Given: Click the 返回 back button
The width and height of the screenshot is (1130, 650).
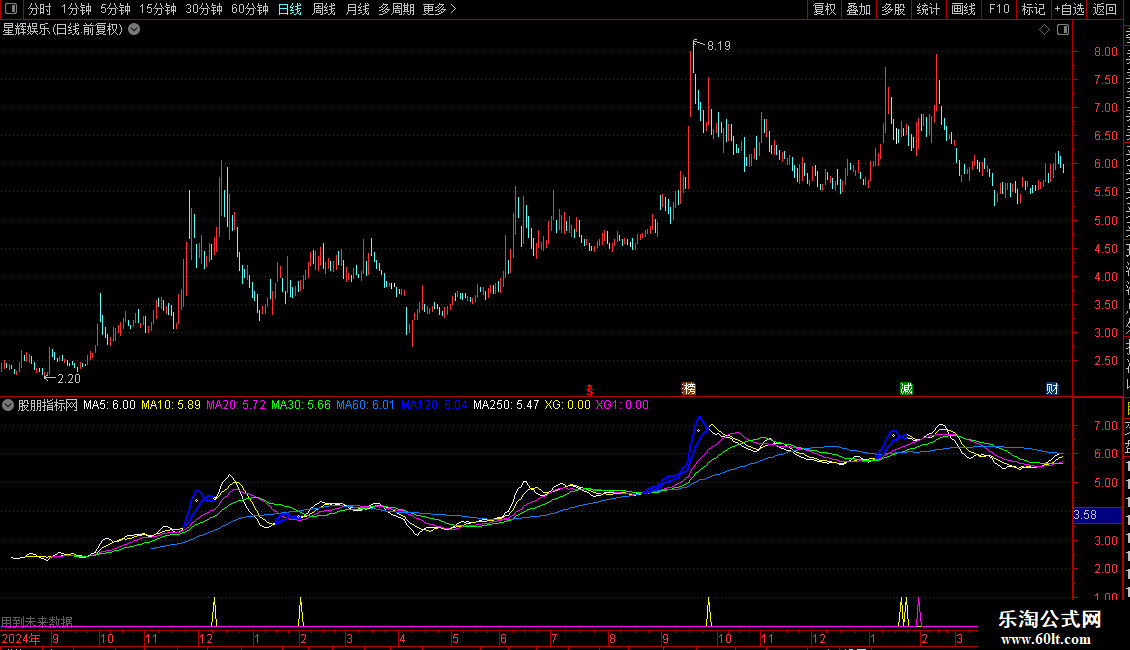Looking at the screenshot, I should [x=1105, y=9].
